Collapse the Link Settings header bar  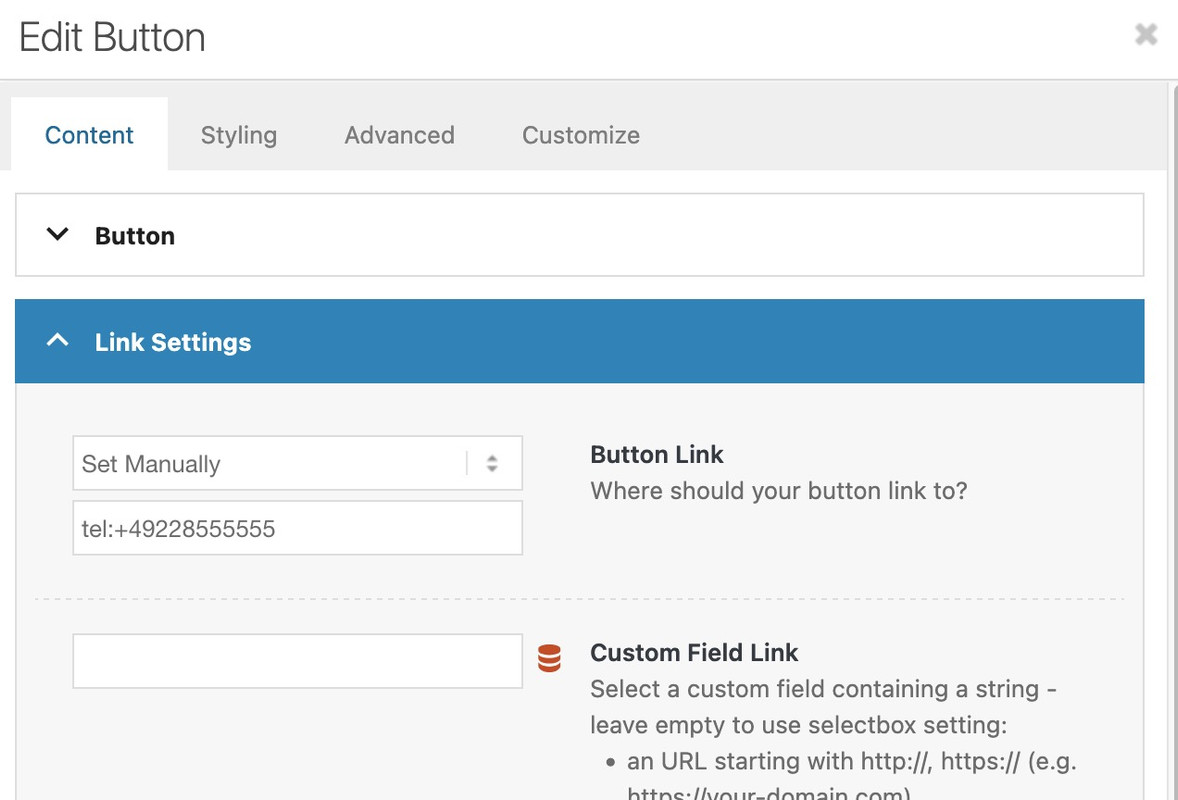tap(579, 342)
